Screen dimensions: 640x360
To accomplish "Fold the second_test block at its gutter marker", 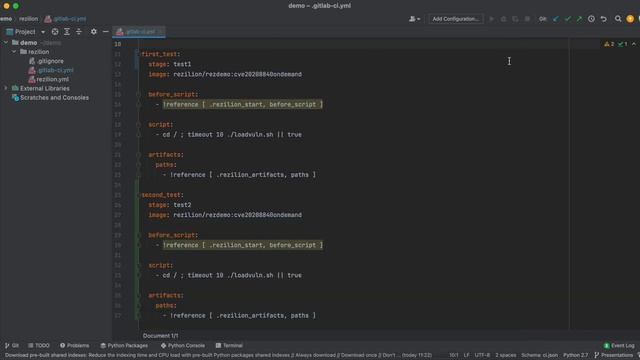I will pyautogui.click(x=138, y=195).
